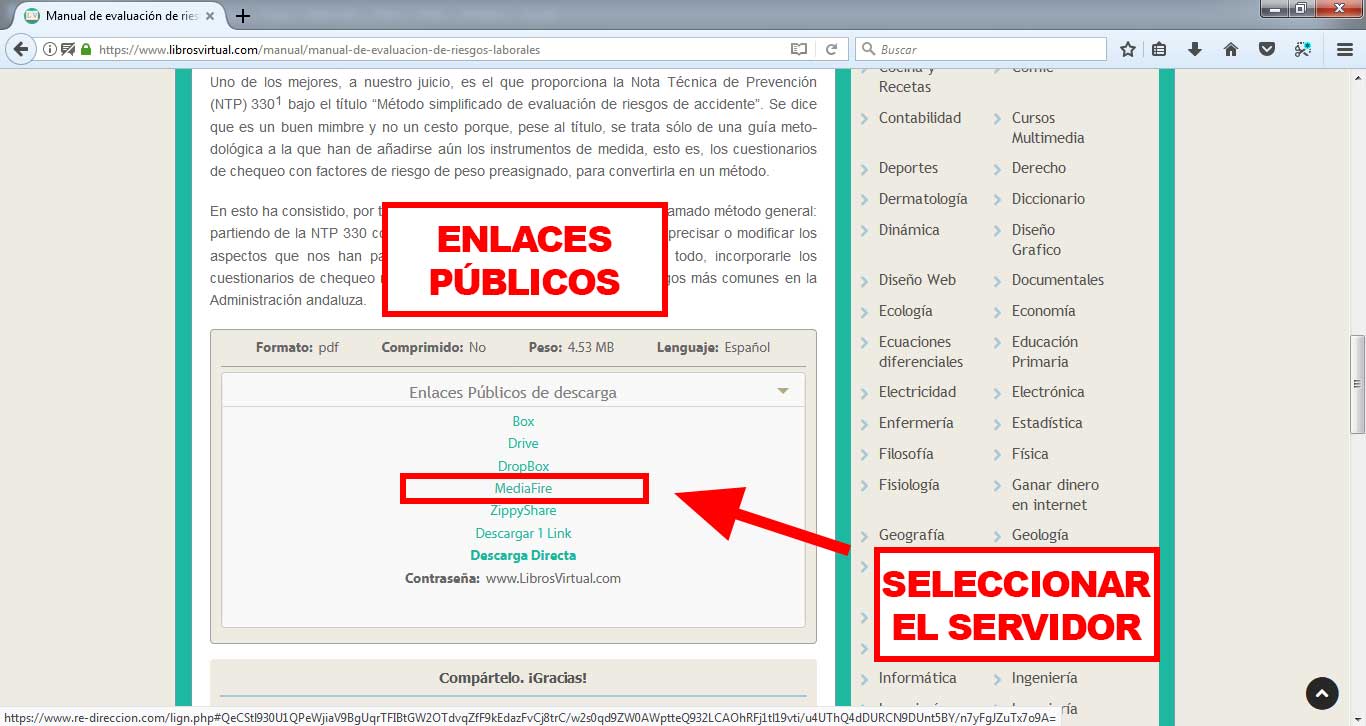The width and height of the screenshot is (1366, 726).
Task: Open the Cursos Multimedia category
Action: (x=1048, y=127)
